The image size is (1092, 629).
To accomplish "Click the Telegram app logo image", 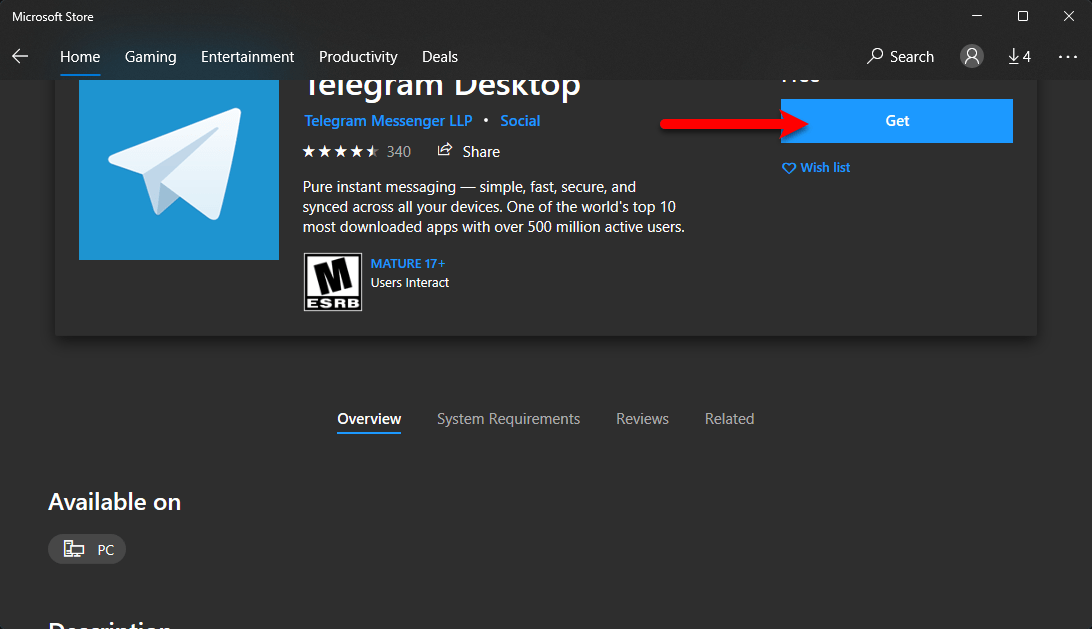I will pos(179,169).
